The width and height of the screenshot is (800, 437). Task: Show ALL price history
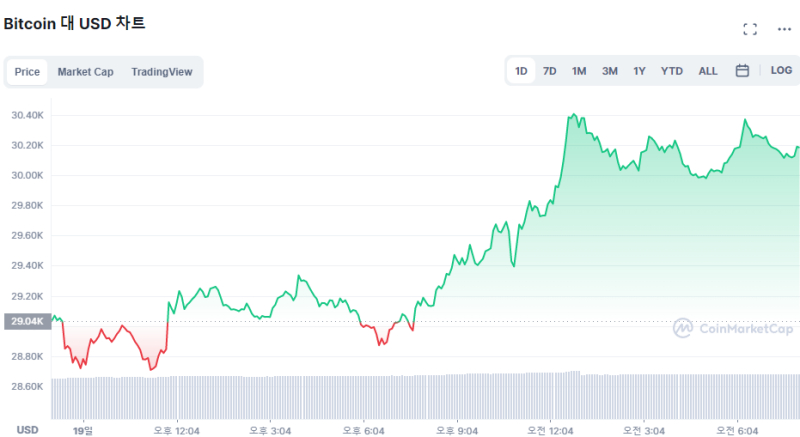tap(708, 71)
